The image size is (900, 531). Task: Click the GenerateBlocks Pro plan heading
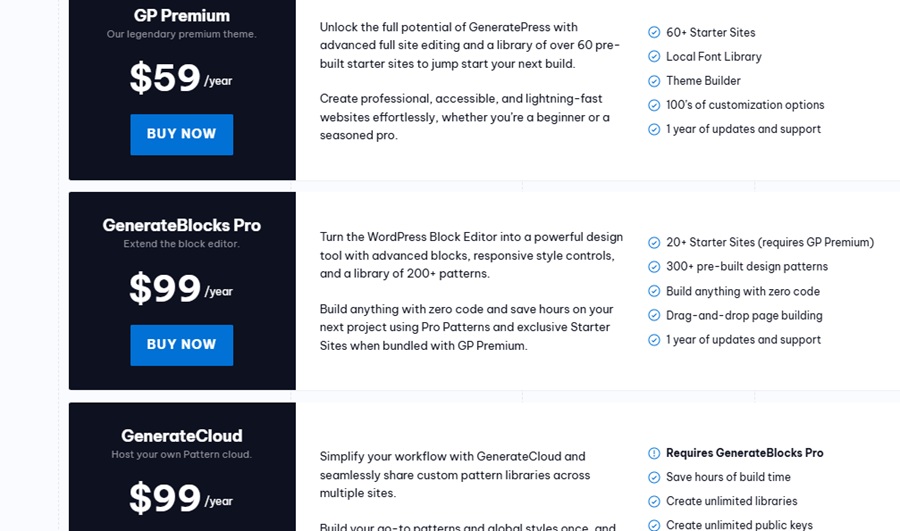coord(181,225)
